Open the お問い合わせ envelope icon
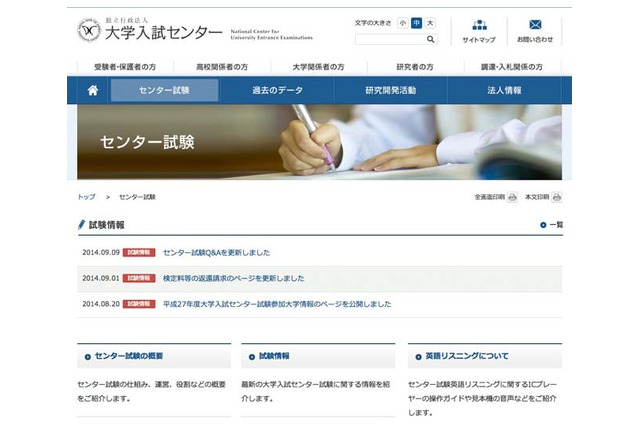640x426 pixels. click(535, 25)
